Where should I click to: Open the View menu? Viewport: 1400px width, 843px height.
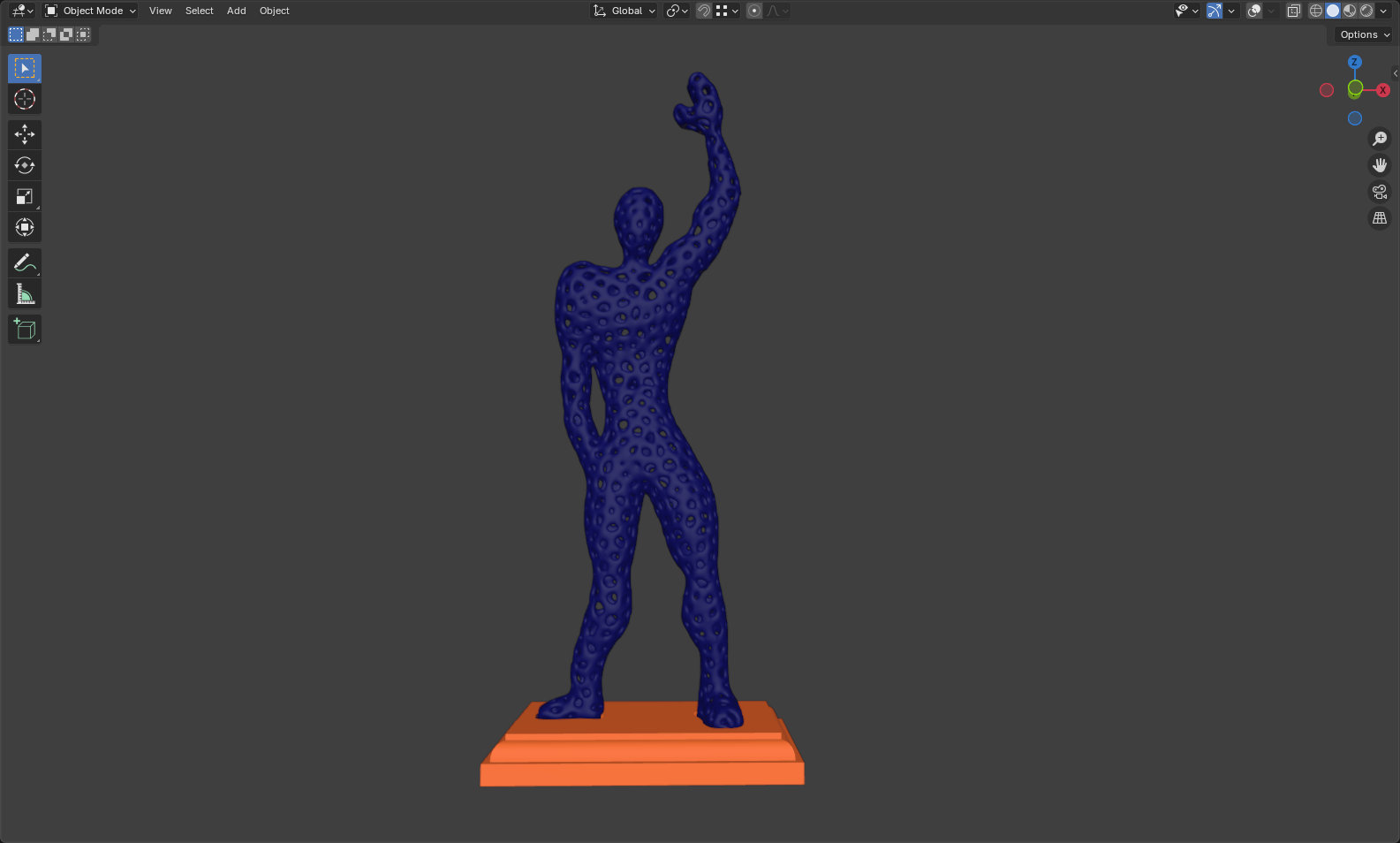(160, 11)
